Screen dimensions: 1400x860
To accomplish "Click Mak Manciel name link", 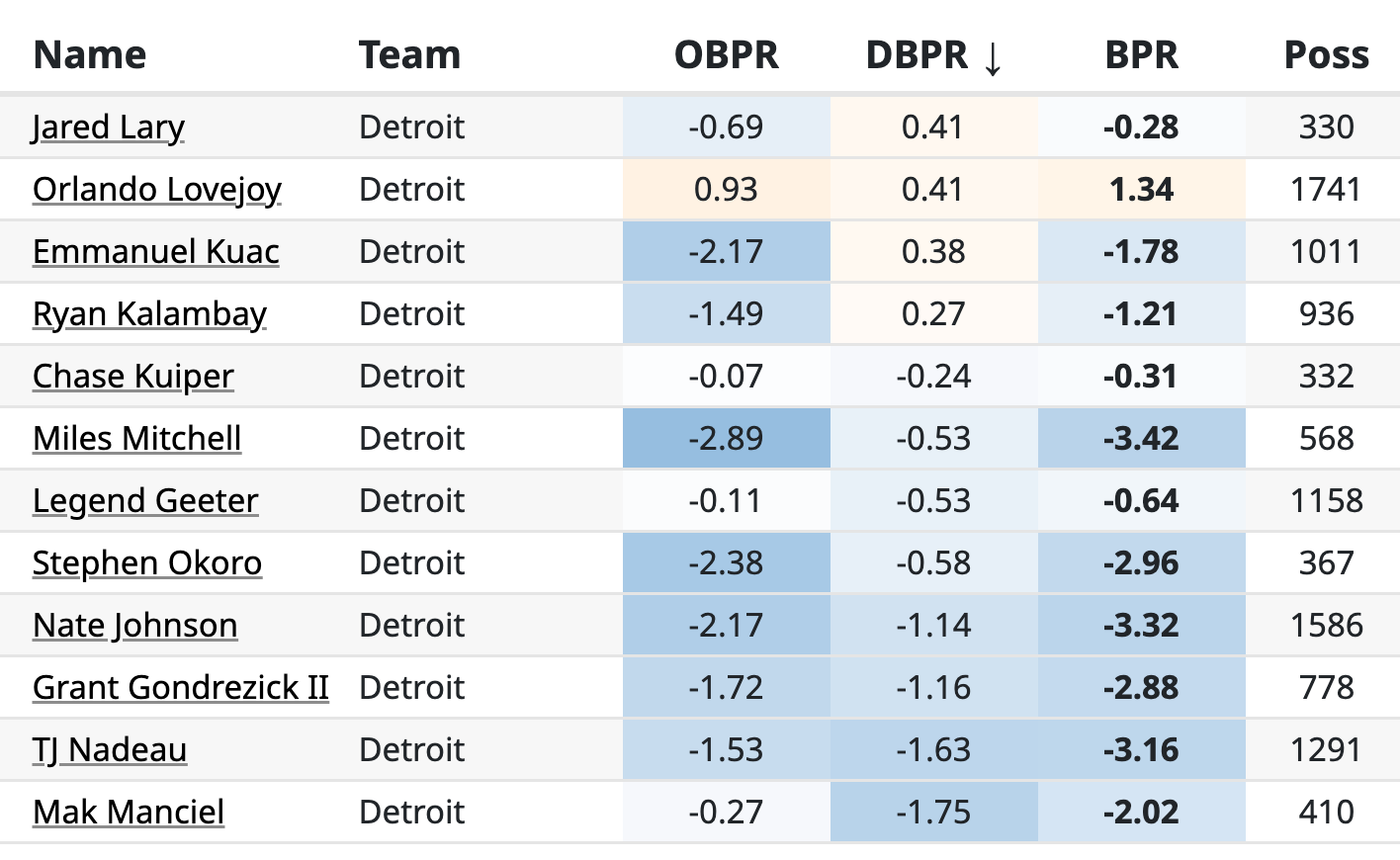I will [x=129, y=813].
